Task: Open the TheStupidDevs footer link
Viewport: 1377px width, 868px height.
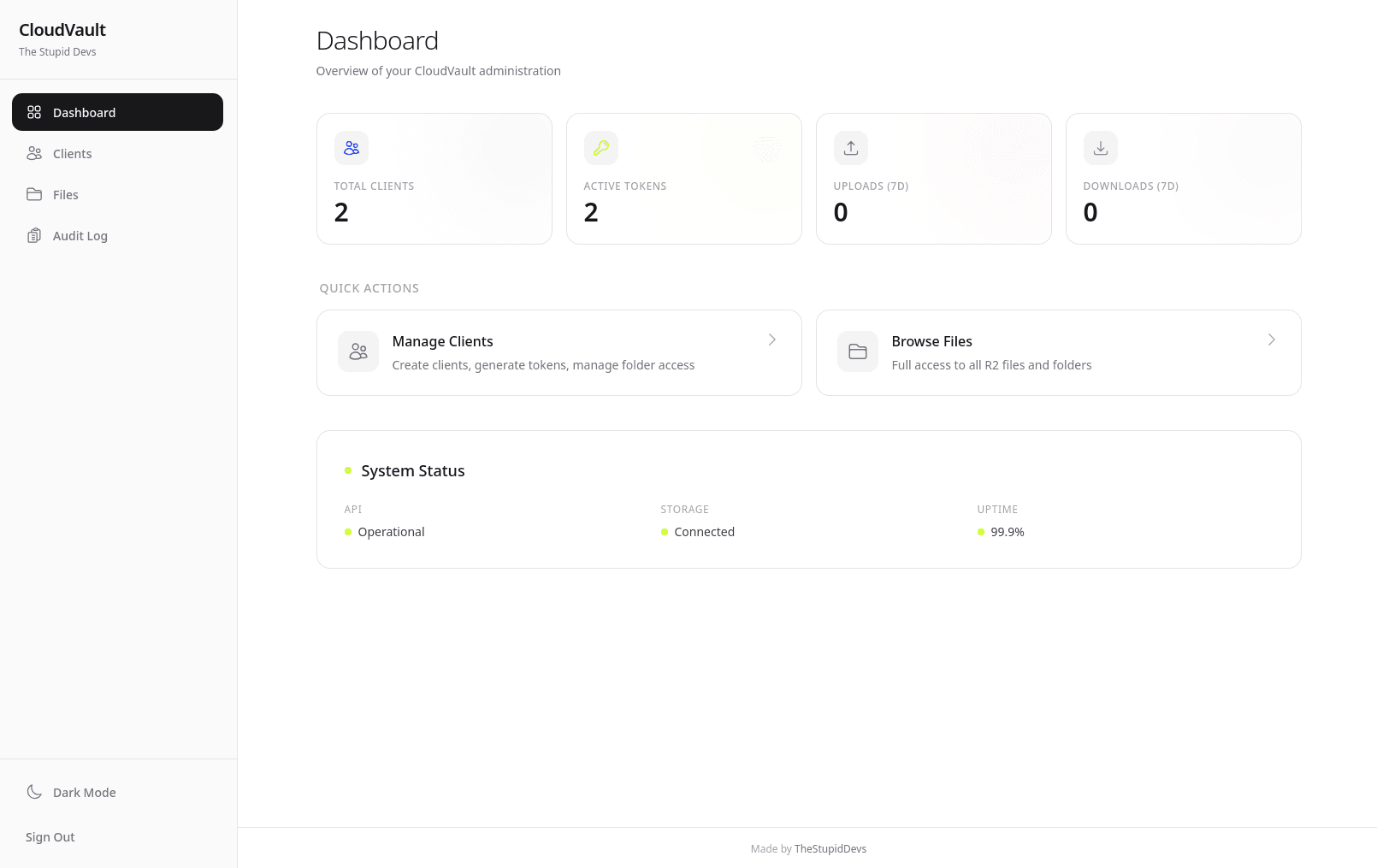Action: tap(830, 848)
